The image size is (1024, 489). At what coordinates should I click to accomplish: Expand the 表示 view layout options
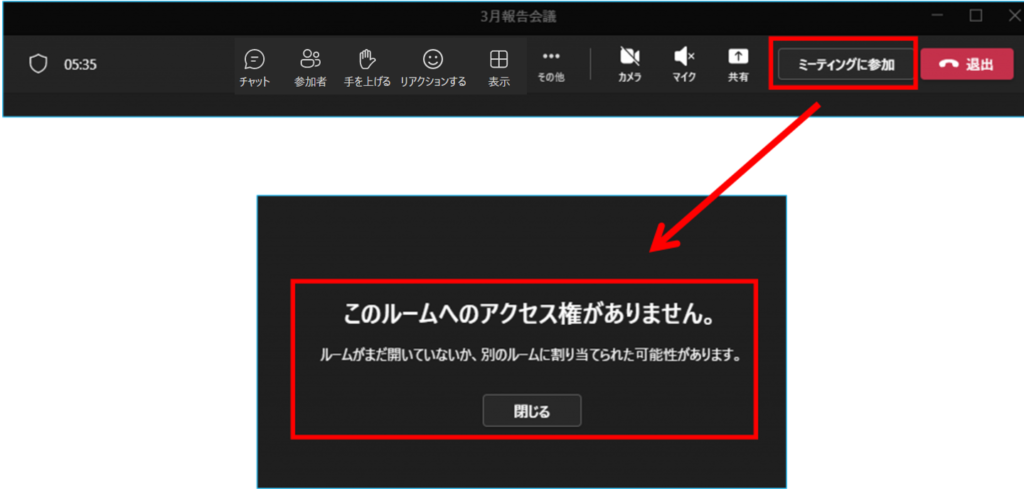498,66
